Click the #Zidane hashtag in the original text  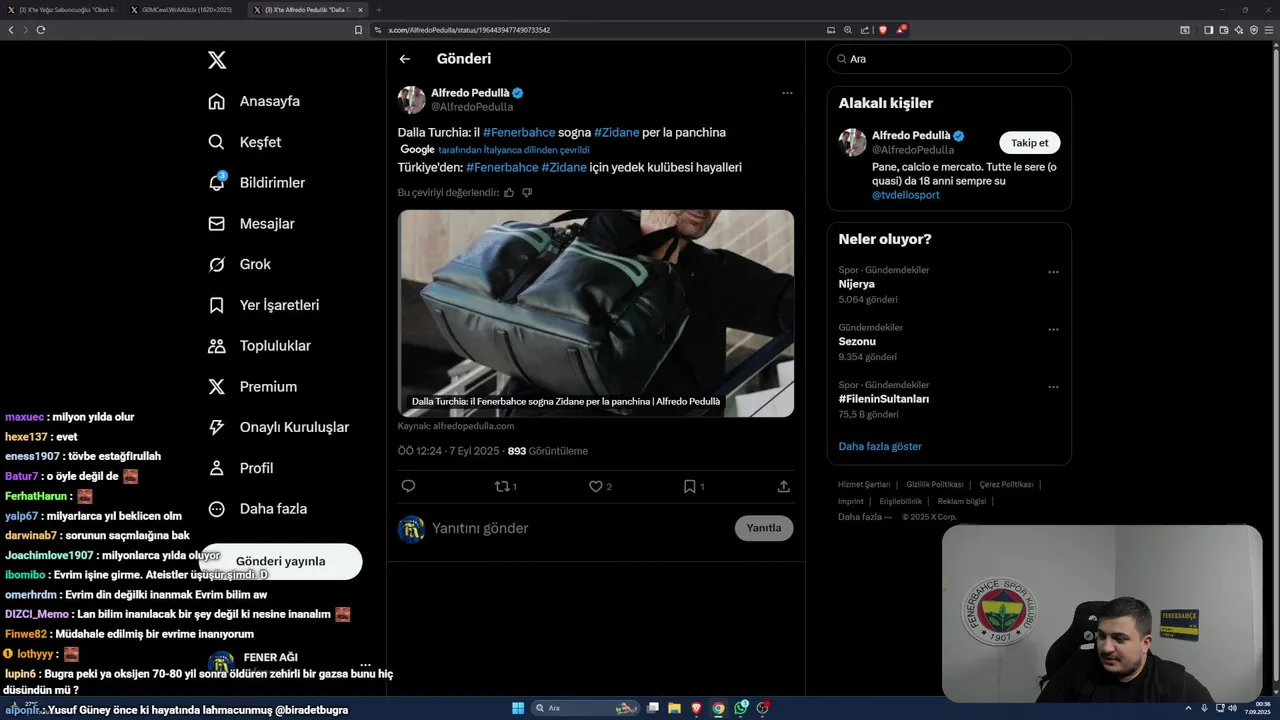(617, 132)
